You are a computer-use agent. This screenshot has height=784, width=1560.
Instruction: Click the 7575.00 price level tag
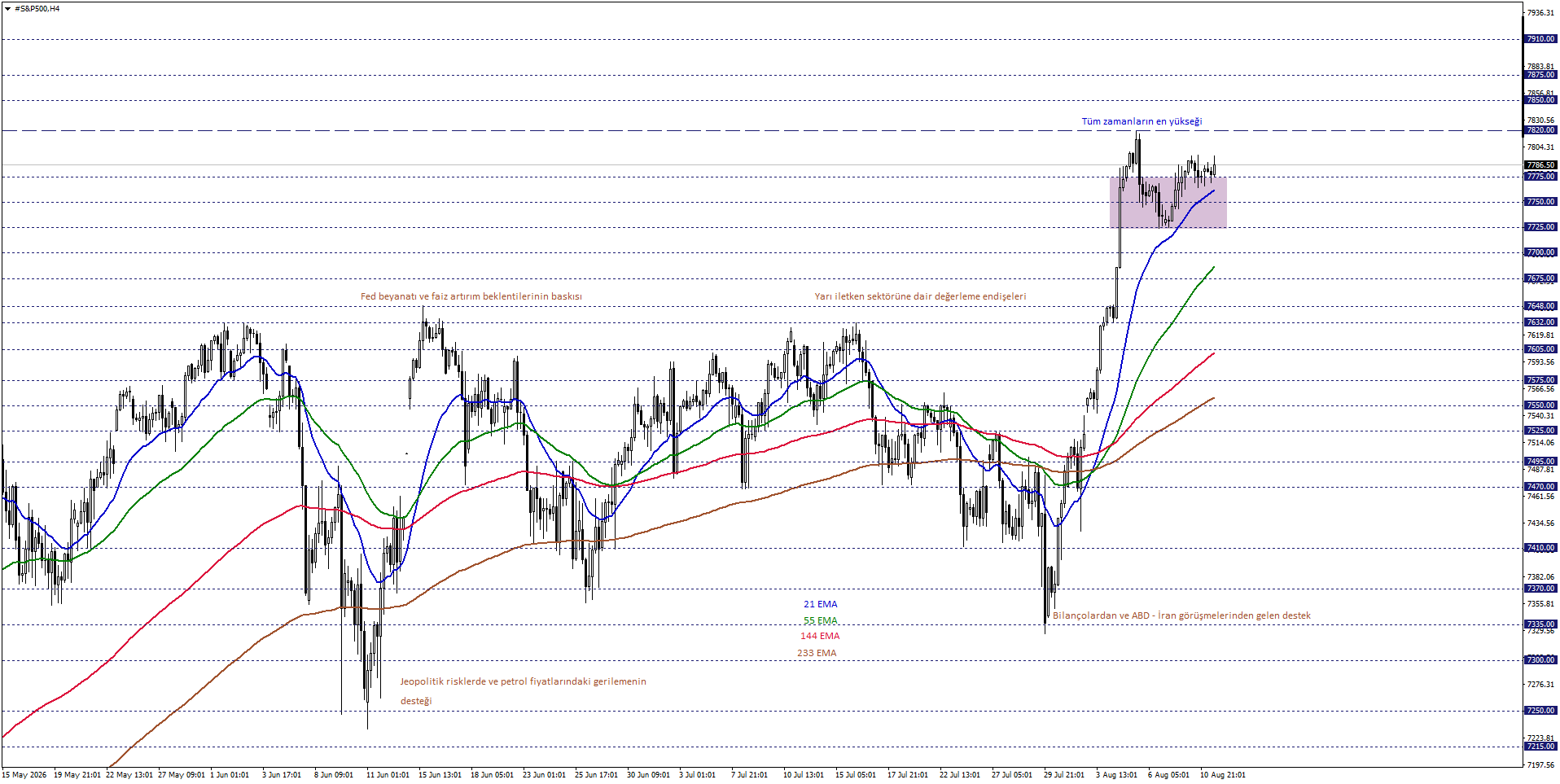pos(1540,380)
